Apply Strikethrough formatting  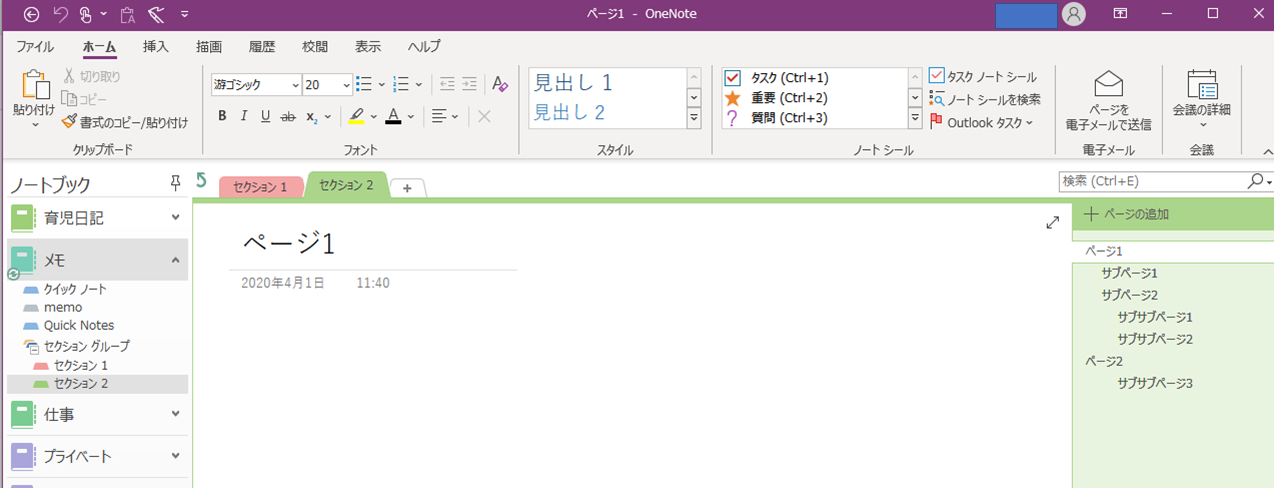[x=288, y=116]
